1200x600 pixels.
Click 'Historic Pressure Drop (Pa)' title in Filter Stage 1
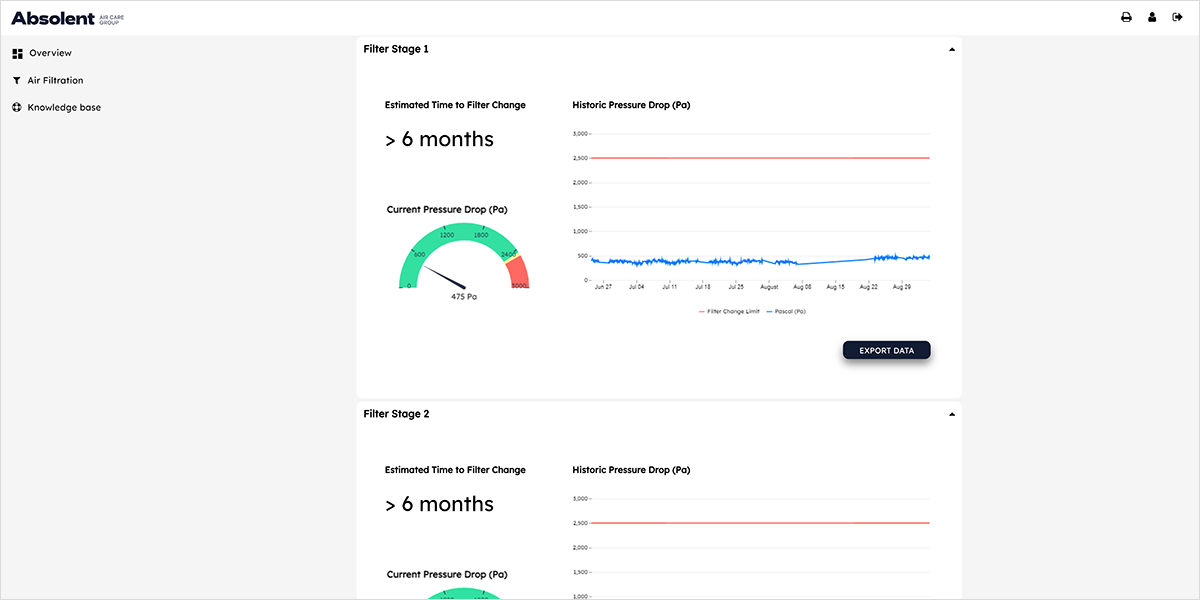click(x=631, y=105)
